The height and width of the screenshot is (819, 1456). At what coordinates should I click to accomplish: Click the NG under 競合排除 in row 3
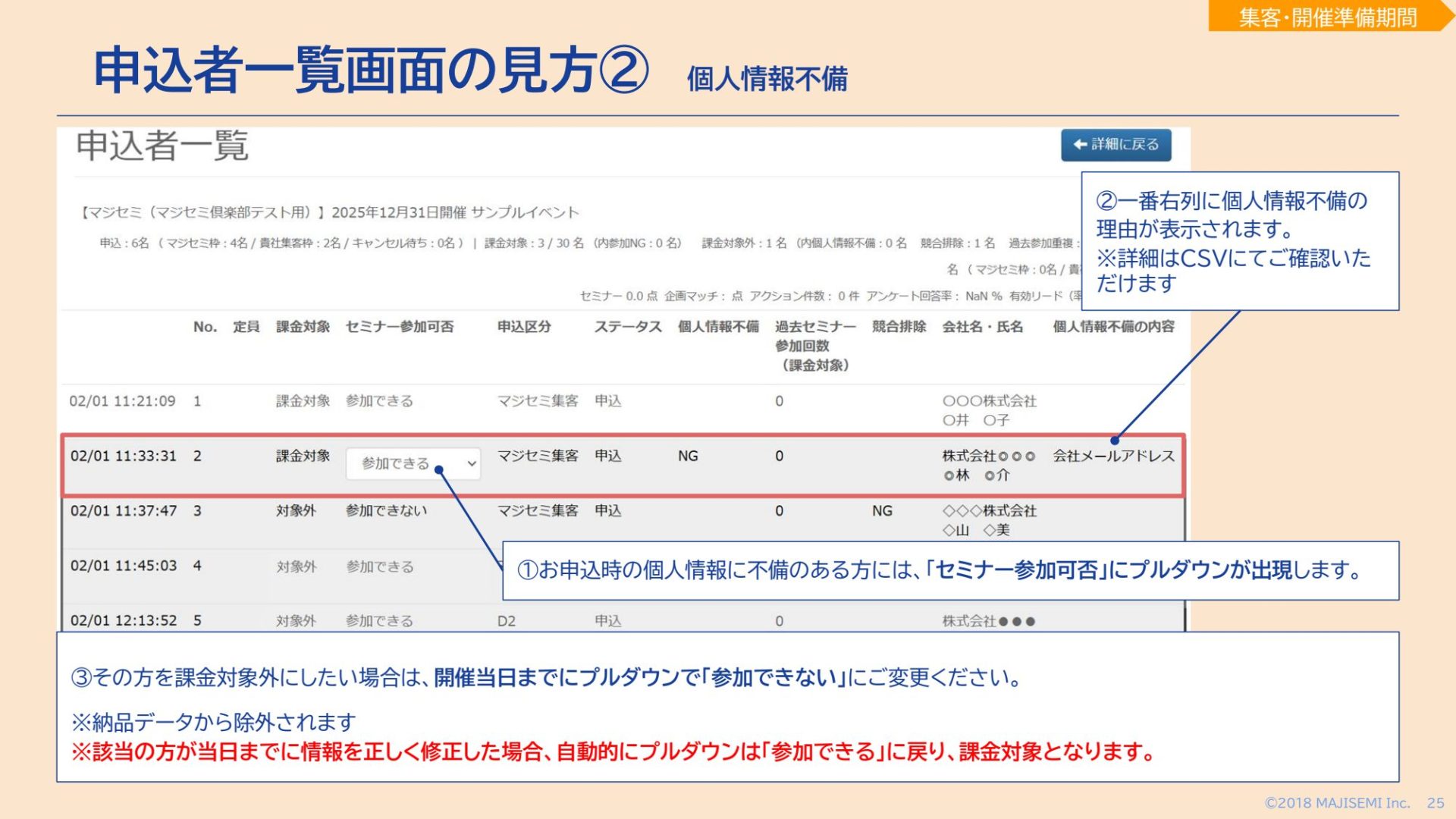(x=882, y=511)
